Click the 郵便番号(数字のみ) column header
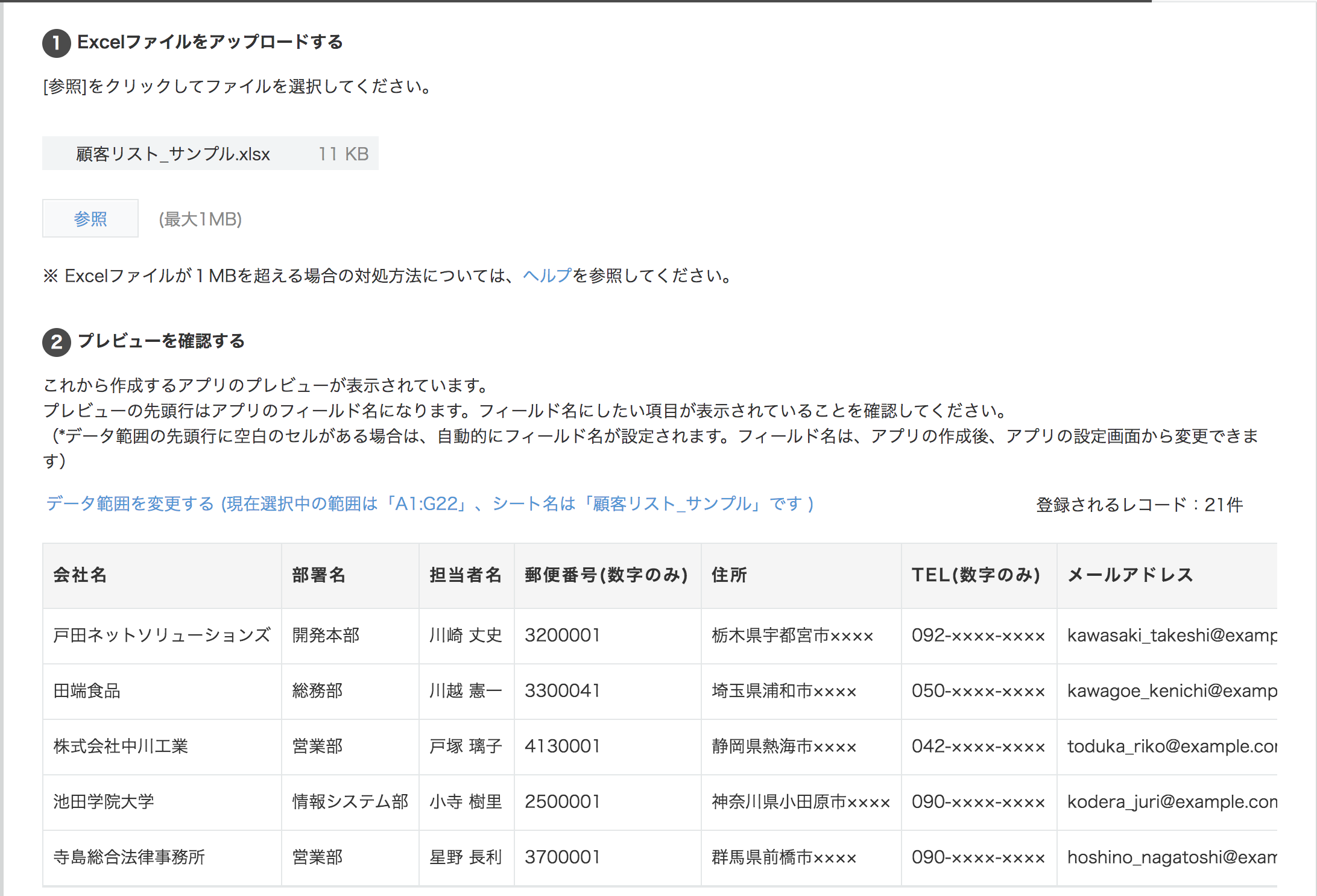The image size is (1317, 896). click(x=608, y=575)
